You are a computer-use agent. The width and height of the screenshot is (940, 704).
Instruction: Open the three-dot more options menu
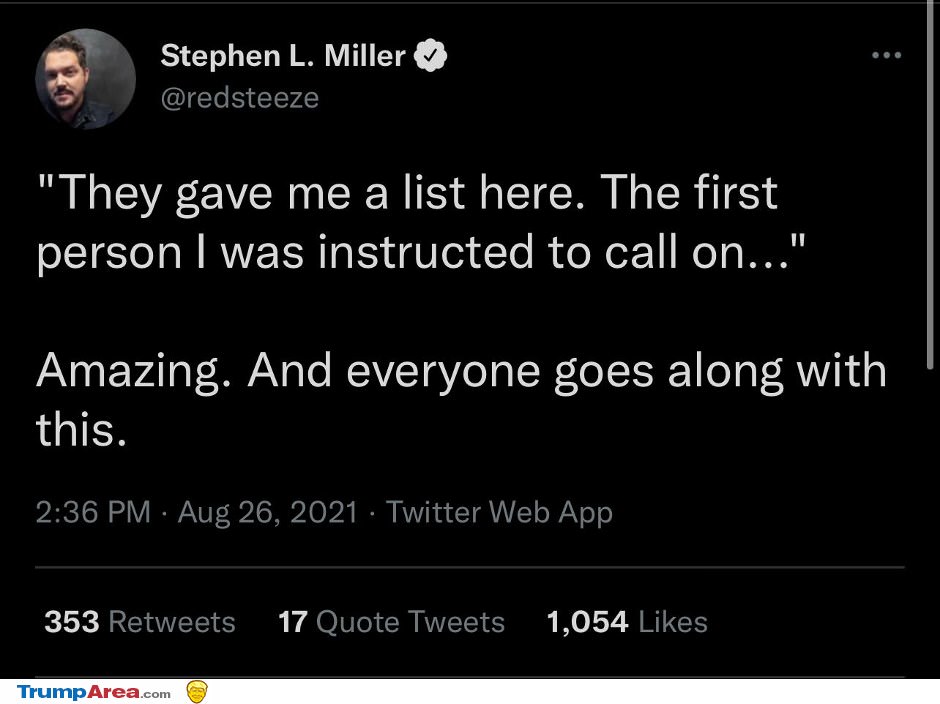tap(886, 55)
